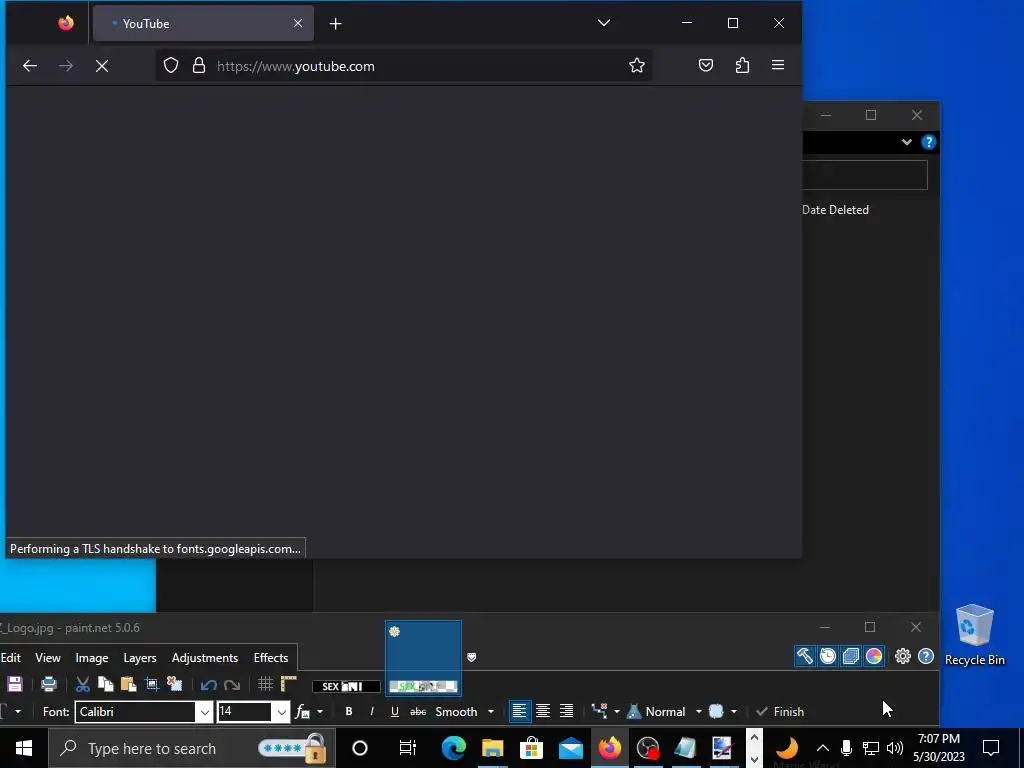Image resolution: width=1024 pixels, height=768 pixels.
Task: Toggle bold text formatting
Action: [349, 712]
